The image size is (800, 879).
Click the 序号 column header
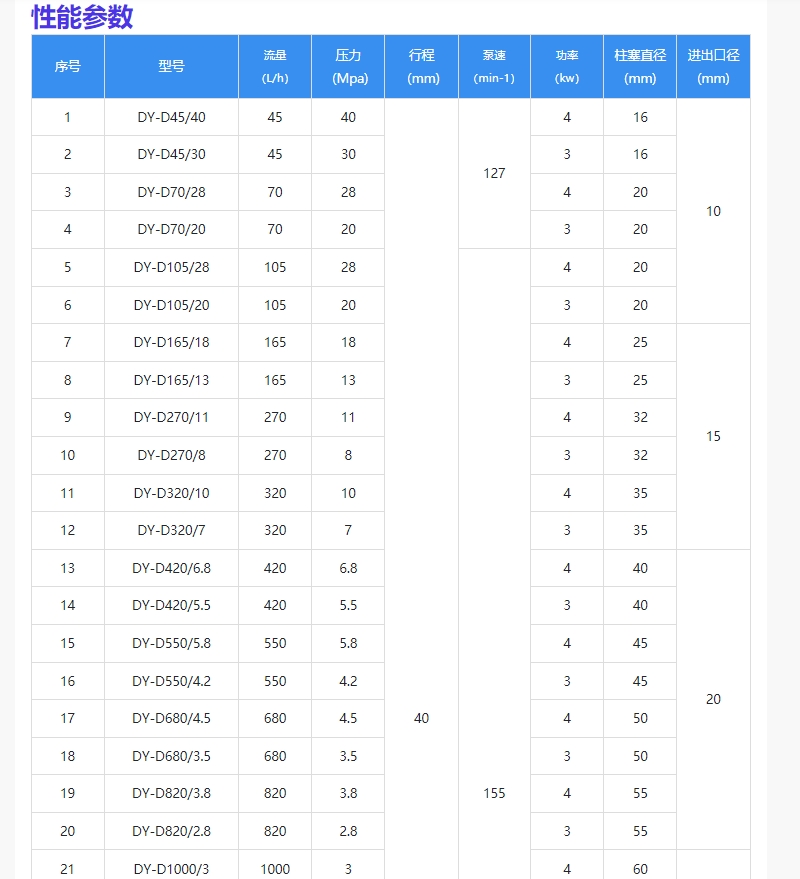click(68, 66)
